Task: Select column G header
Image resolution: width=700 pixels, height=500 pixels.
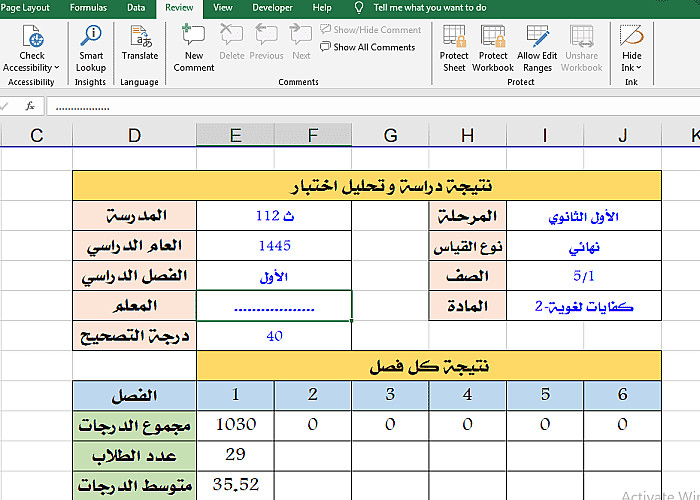Action: (391, 135)
